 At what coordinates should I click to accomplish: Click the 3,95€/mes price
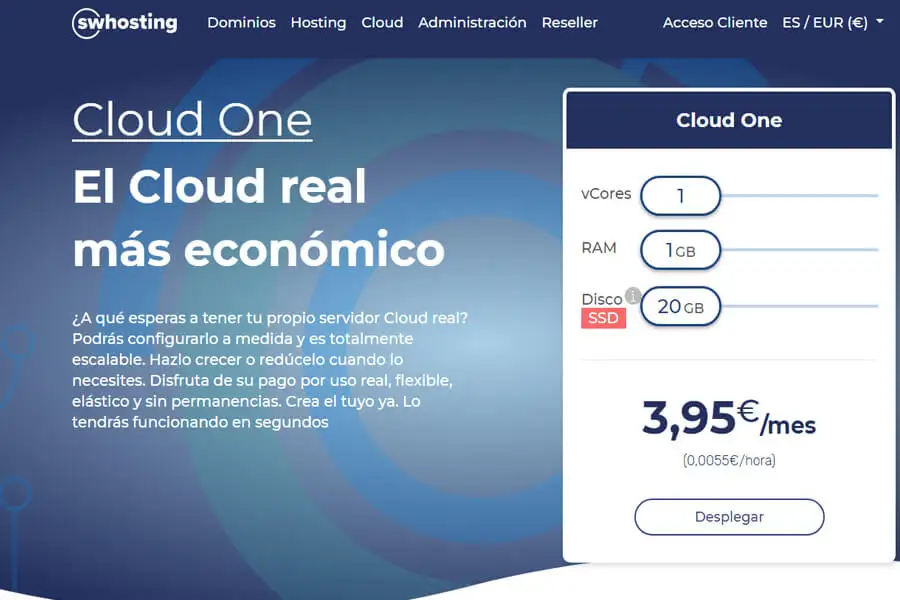click(729, 419)
